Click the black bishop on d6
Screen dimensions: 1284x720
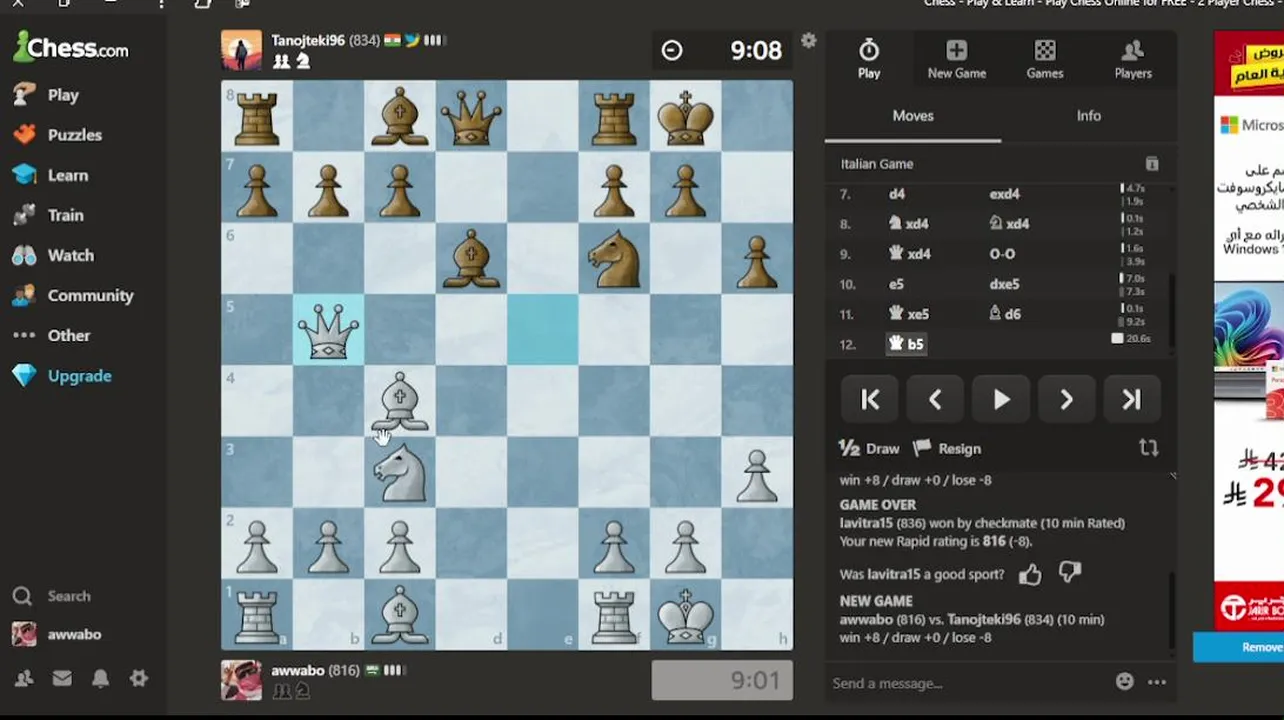click(471, 259)
